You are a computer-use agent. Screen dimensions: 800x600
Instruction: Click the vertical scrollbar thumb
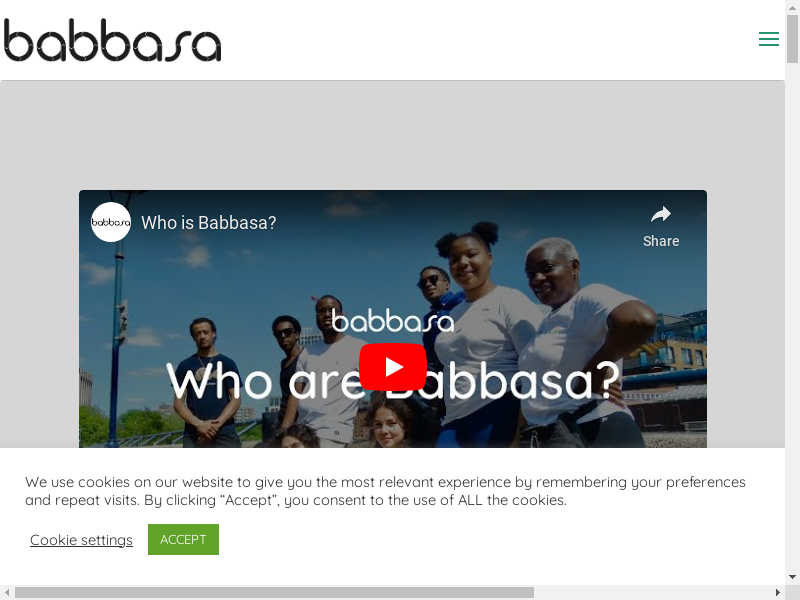pyautogui.click(x=792, y=39)
